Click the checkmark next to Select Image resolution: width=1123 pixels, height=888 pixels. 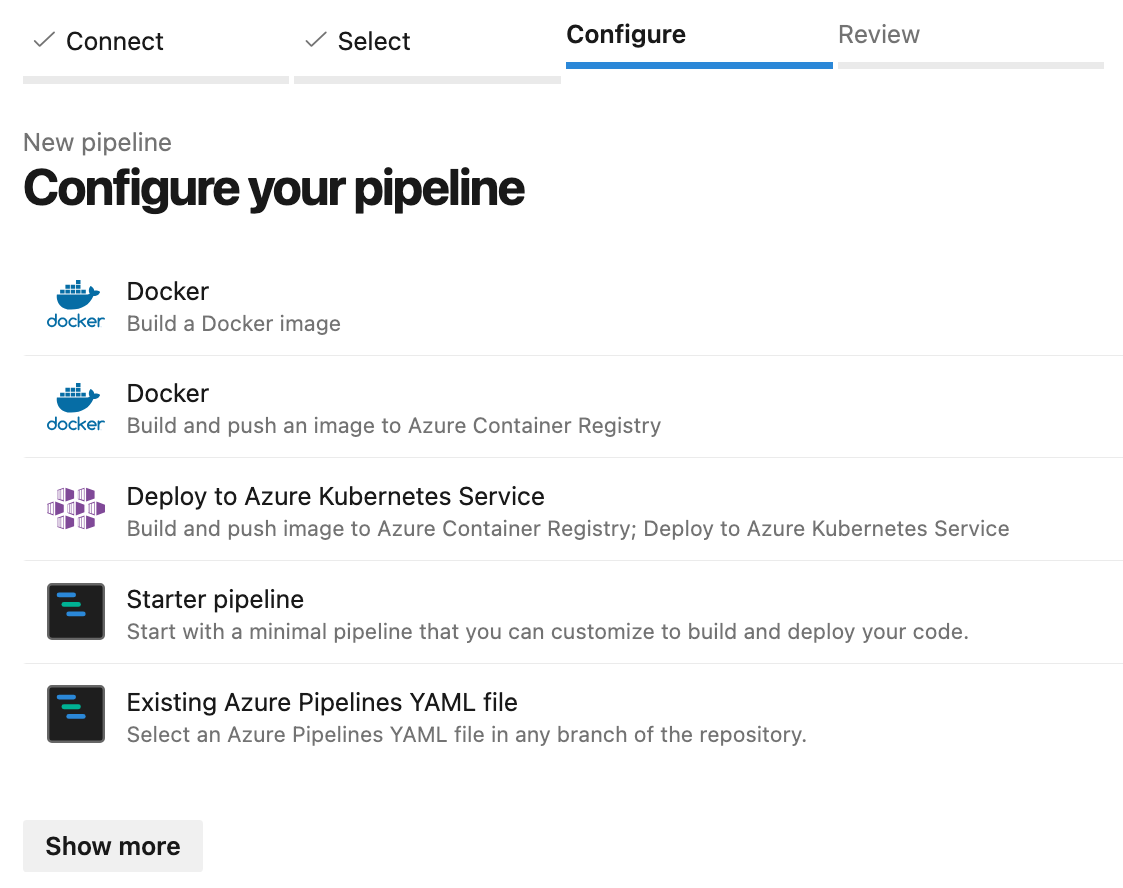316,40
